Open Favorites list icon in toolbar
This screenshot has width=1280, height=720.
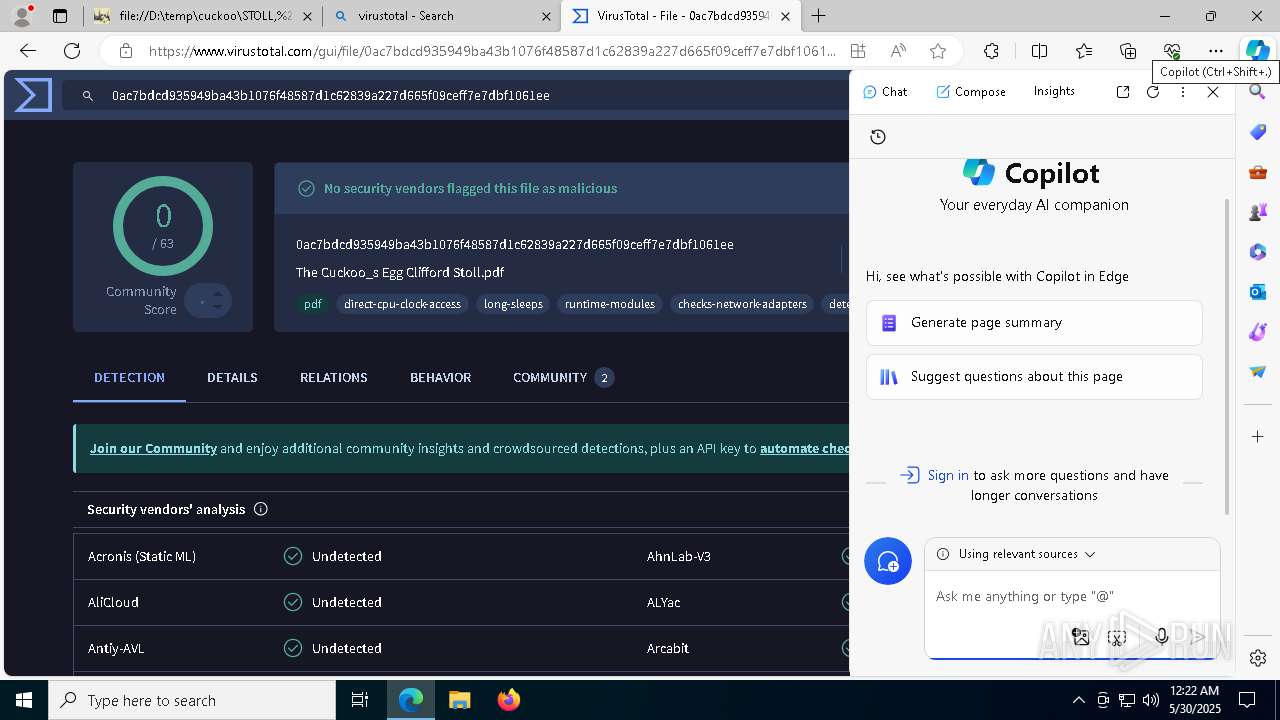1084,51
